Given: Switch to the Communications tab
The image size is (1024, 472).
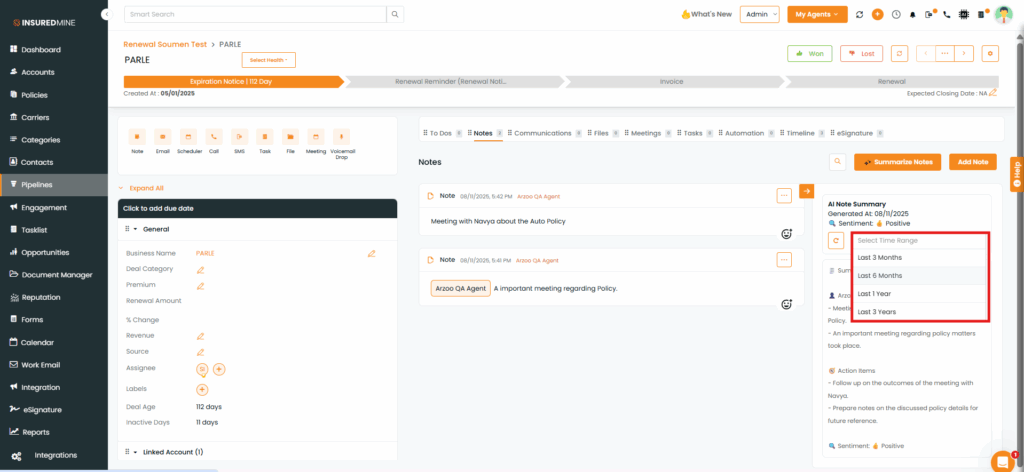Looking at the screenshot, I should coord(543,133).
